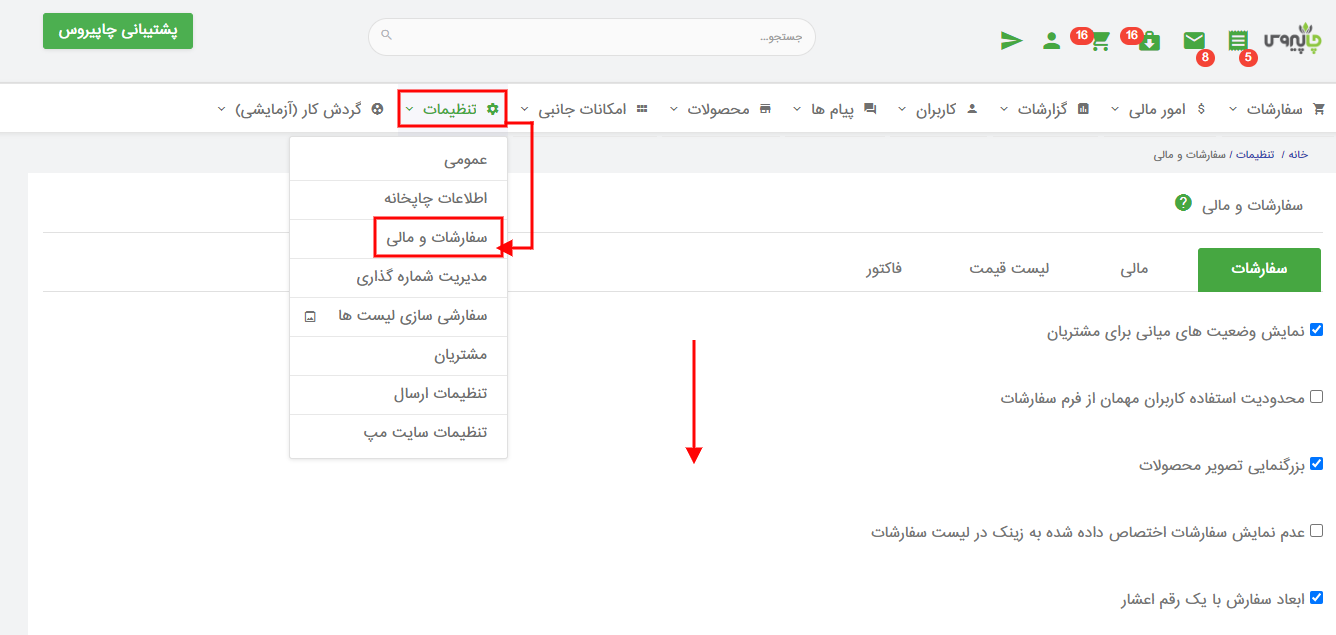Click the small icon beside سفارشی سازی لیست ها
1336x635 pixels.
point(310,316)
